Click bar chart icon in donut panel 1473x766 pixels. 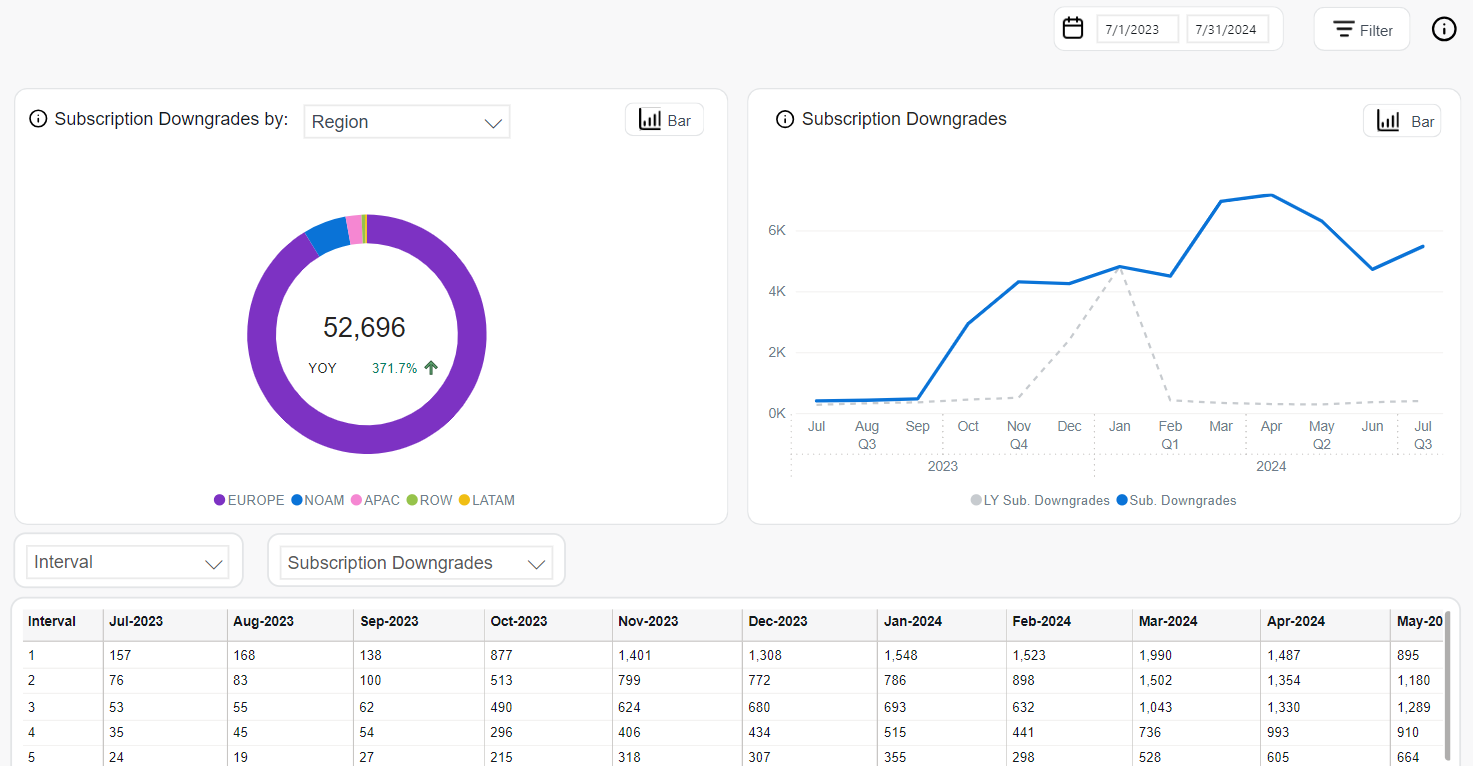[x=650, y=120]
